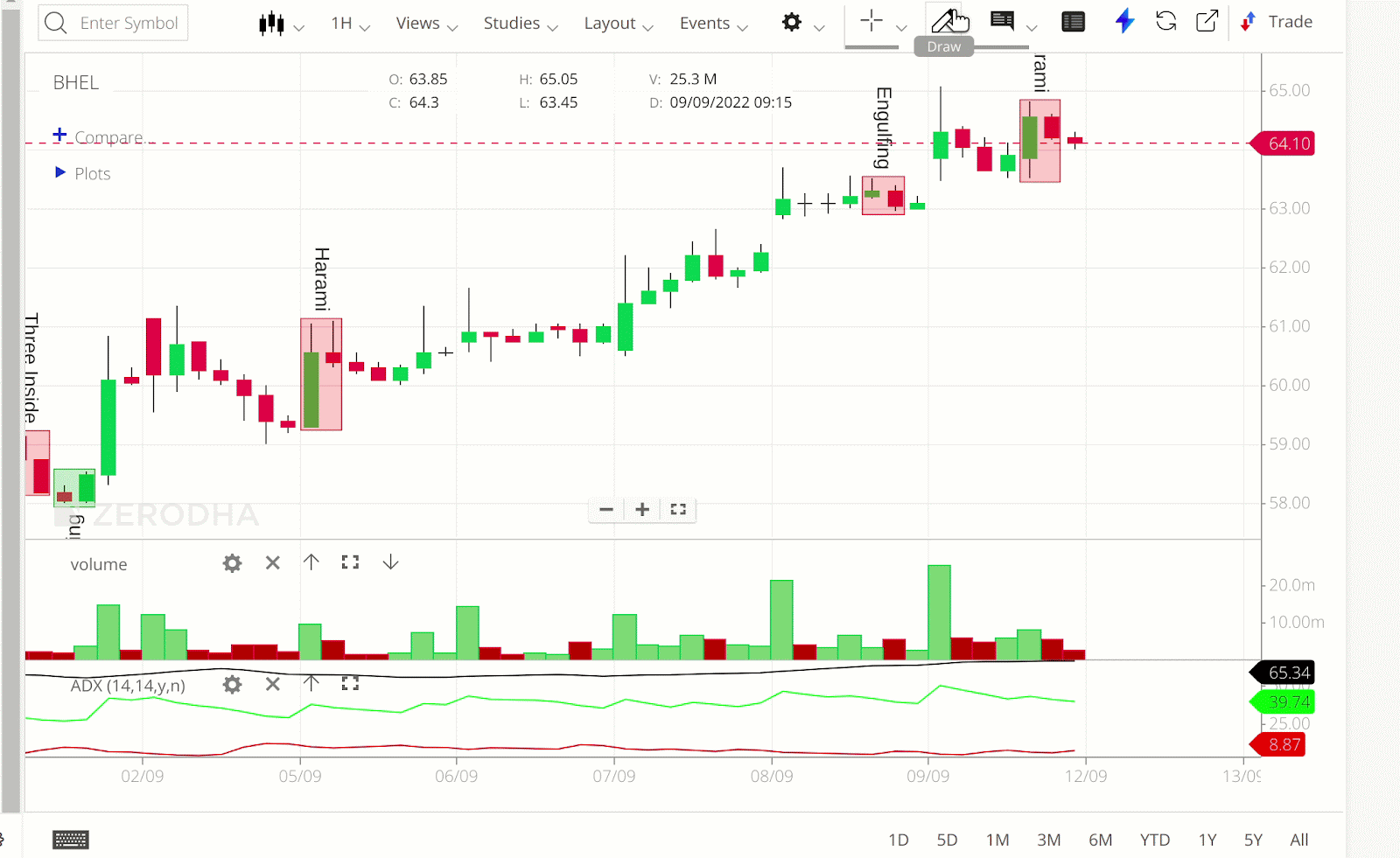Open chart in new window share icon
Viewport: 1400px width, 858px height.
pyautogui.click(x=1207, y=21)
